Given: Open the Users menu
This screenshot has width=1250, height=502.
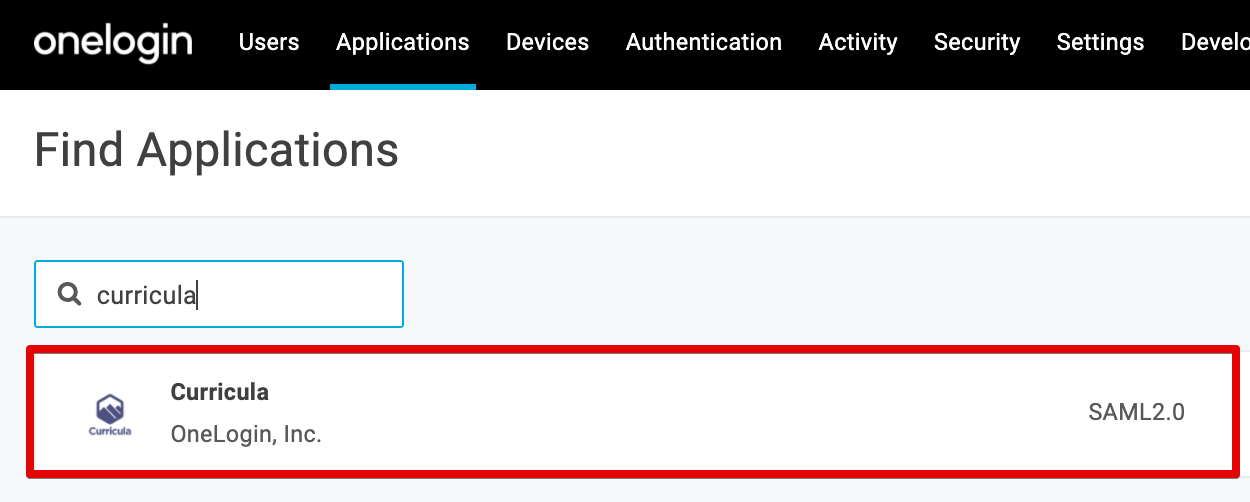Looking at the screenshot, I should (x=269, y=43).
